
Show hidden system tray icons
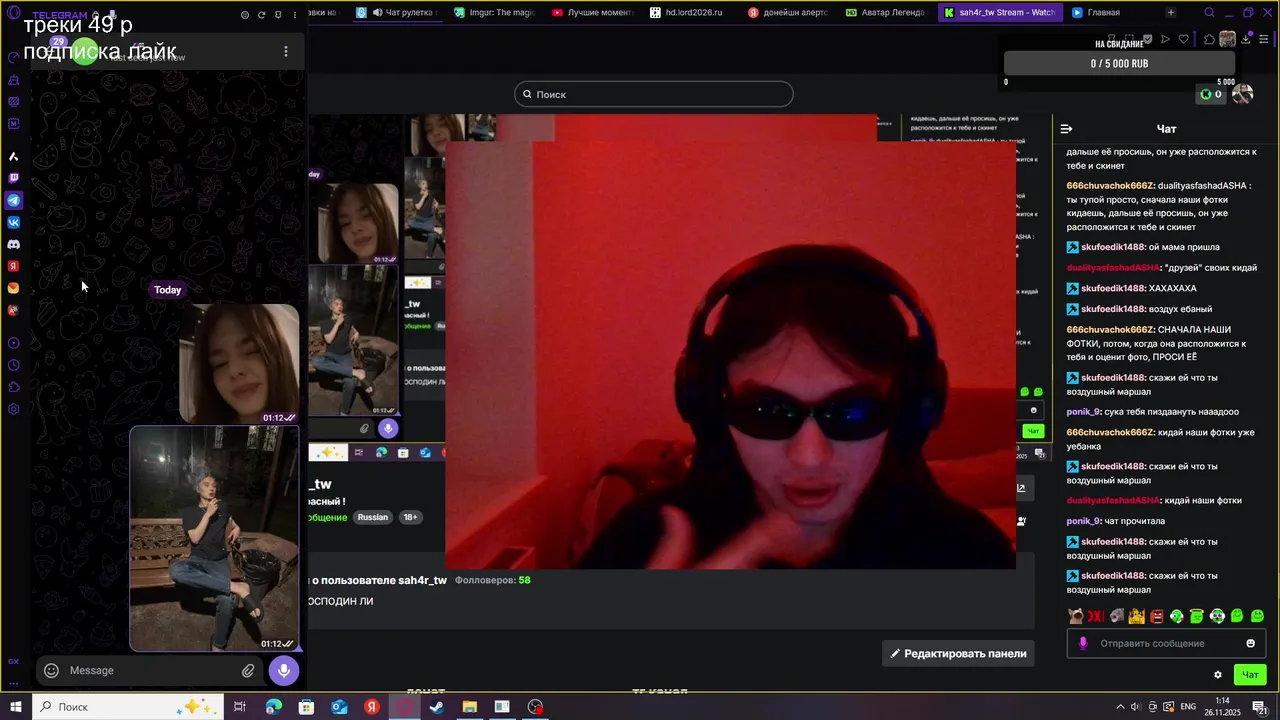(x=1120, y=707)
